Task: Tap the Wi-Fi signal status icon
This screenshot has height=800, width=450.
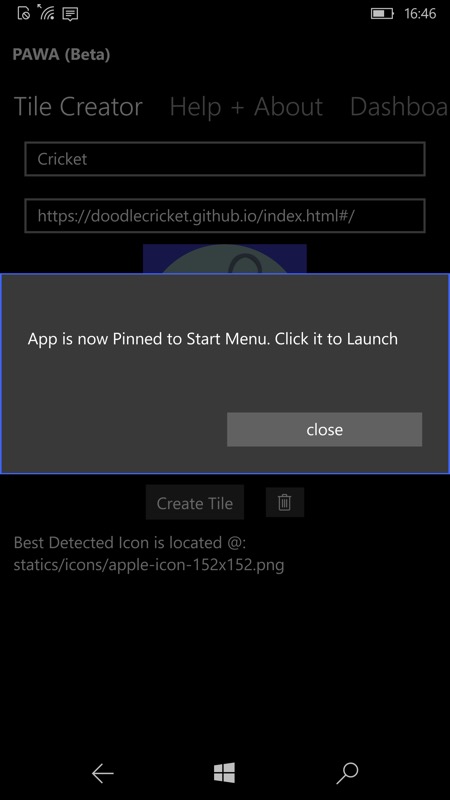Action: [45, 12]
